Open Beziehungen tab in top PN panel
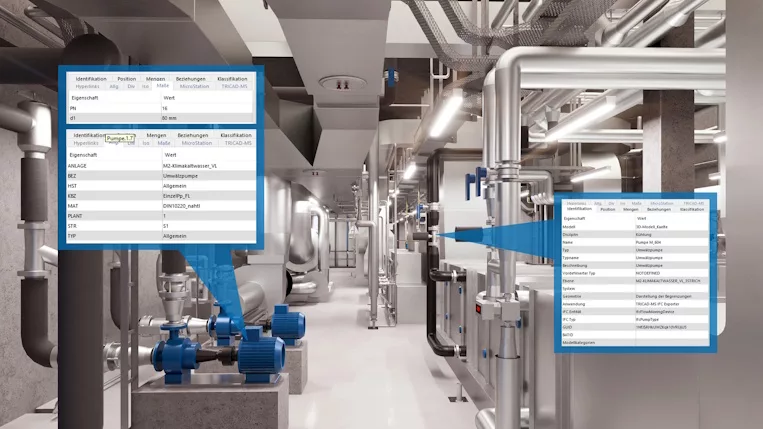The width and height of the screenshot is (763, 429). point(191,79)
